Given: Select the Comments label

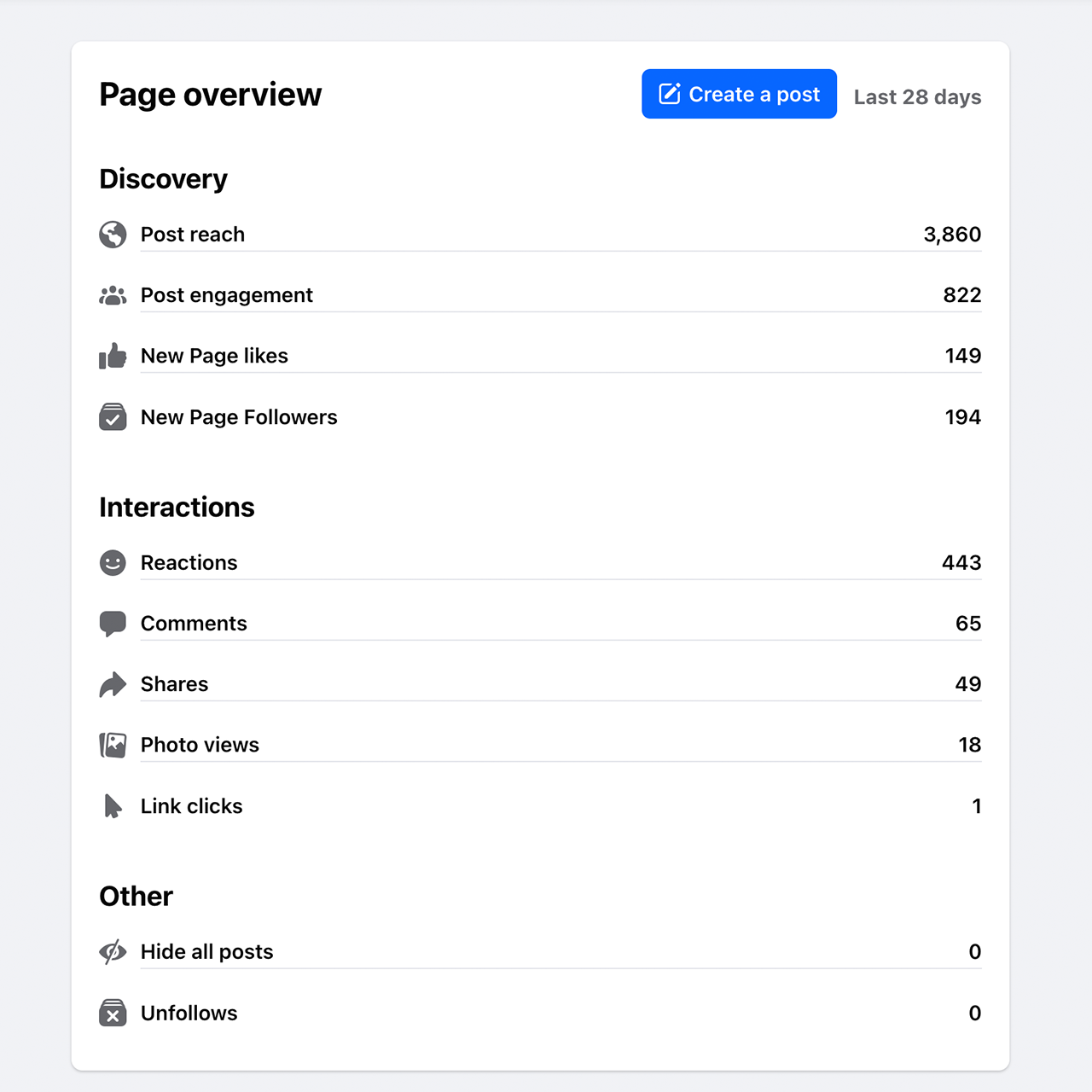Looking at the screenshot, I should click(x=194, y=624).
